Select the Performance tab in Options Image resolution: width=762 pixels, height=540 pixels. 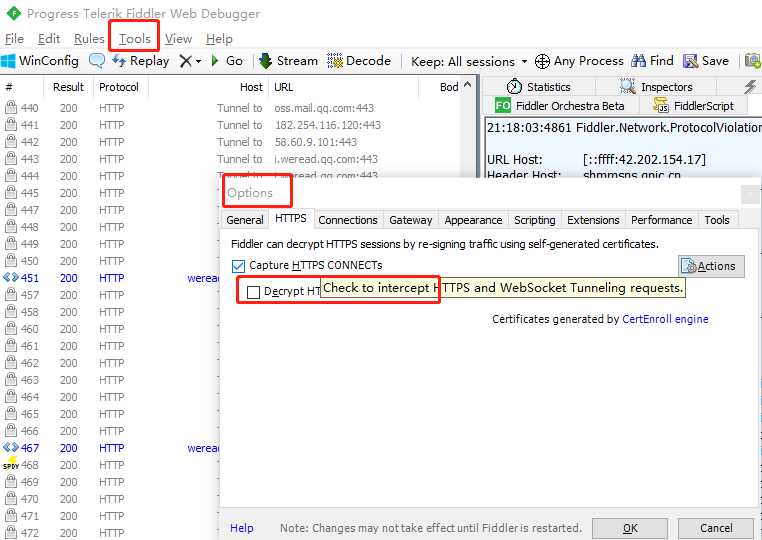661,220
